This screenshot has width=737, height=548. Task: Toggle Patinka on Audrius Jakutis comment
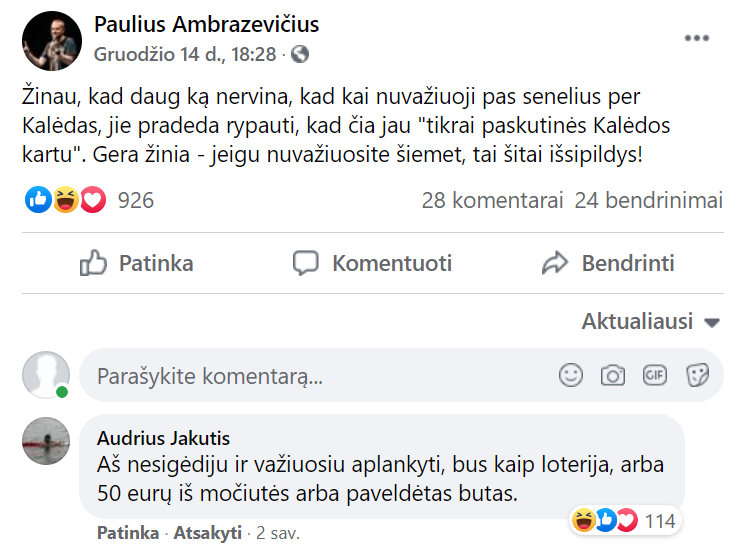(127, 532)
